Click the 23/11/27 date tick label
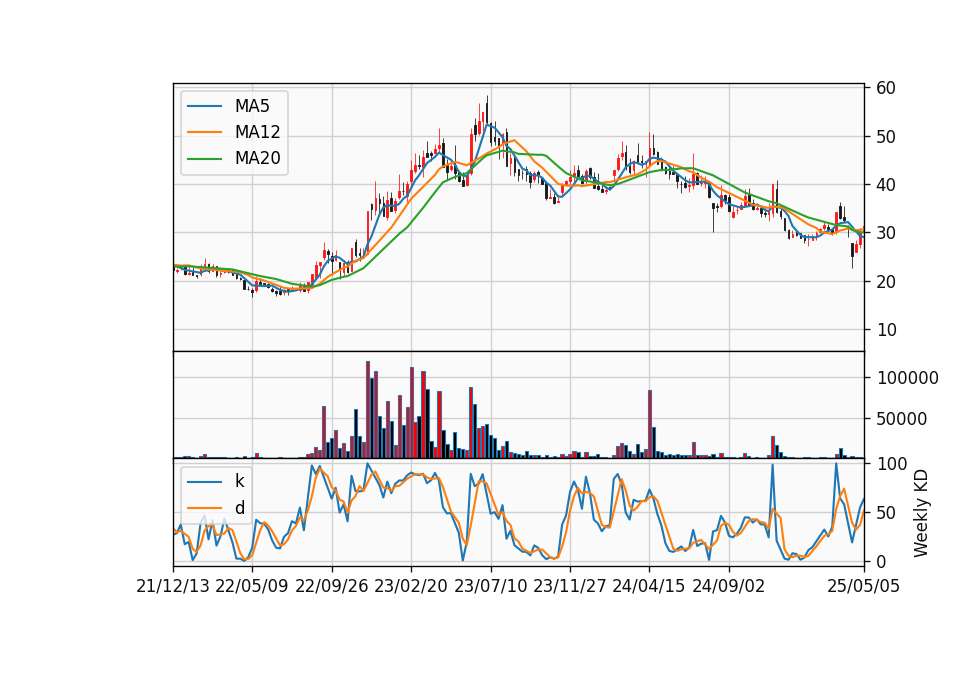 tap(569, 586)
